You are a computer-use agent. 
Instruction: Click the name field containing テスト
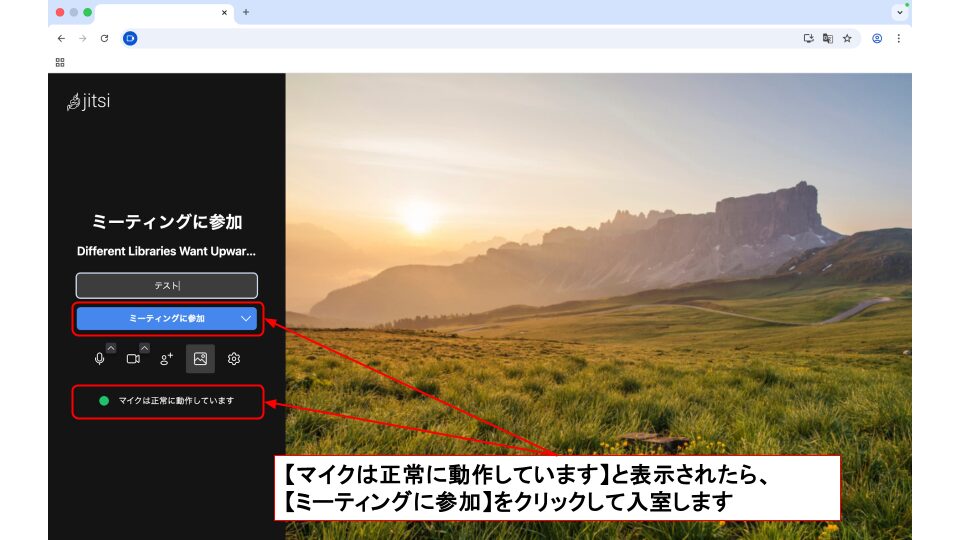pyautogui.click(x=166, y=285)
